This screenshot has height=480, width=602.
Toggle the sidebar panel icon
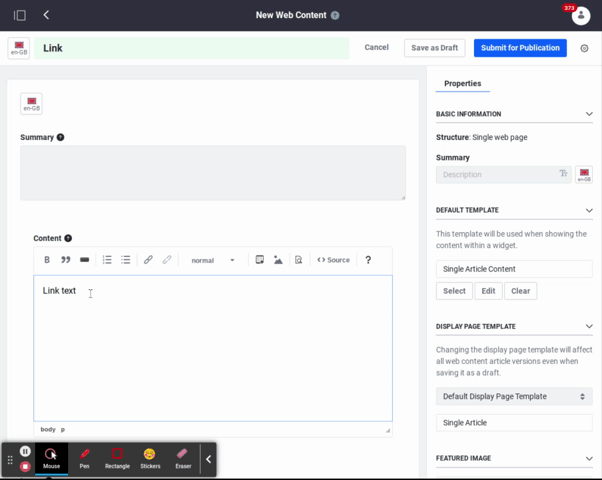pyautogui.click(x=20, y=15)
